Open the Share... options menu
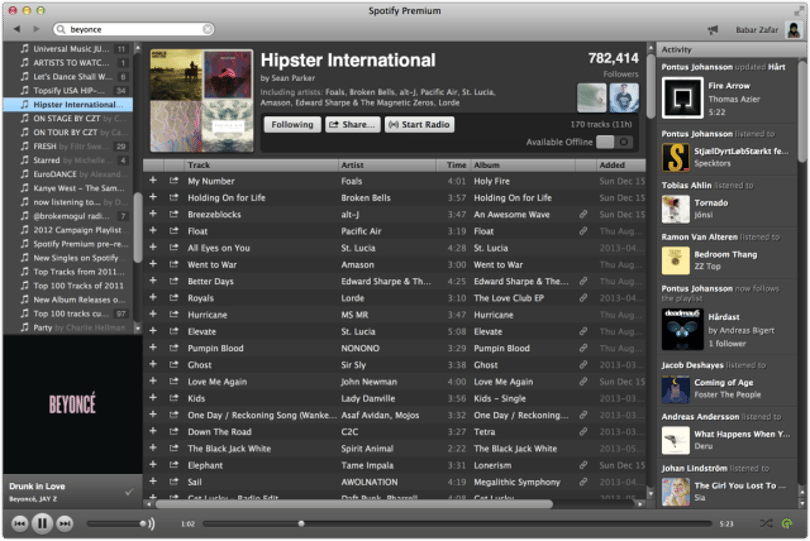The width and height of the screenshot is (810, 541). coord(353,125)
